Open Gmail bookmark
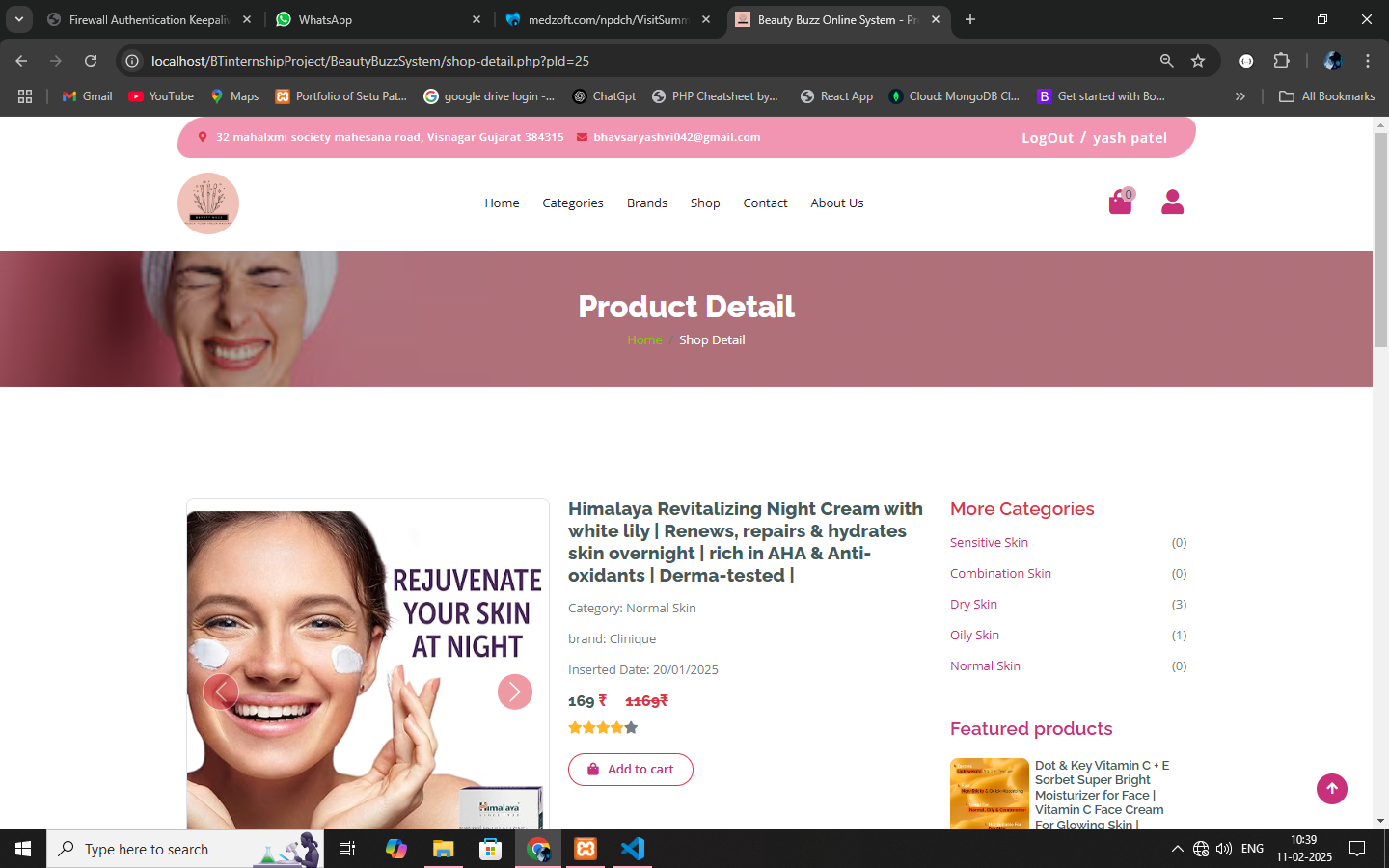This screenshot has width=1389, height=868. [x=87, y=96]
